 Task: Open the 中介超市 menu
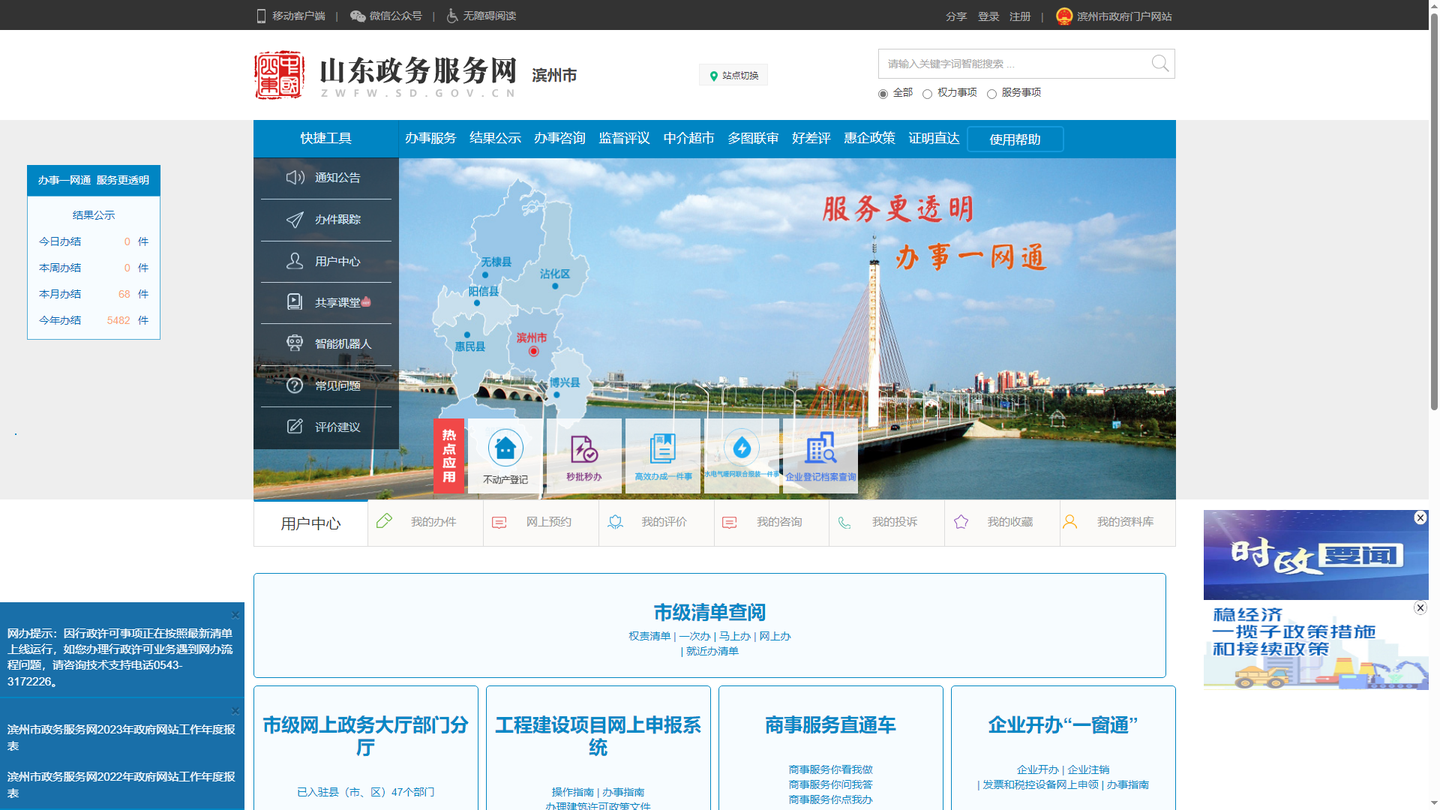coord(689,138)
